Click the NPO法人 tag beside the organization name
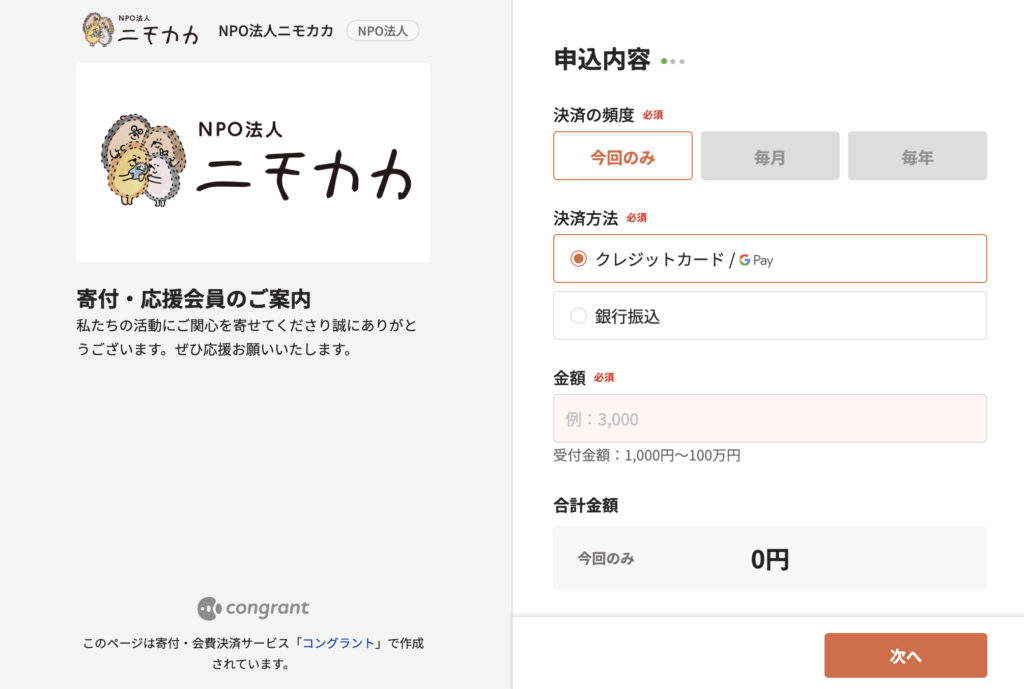This screenshot has width=1024, height=689. point(382,30)
